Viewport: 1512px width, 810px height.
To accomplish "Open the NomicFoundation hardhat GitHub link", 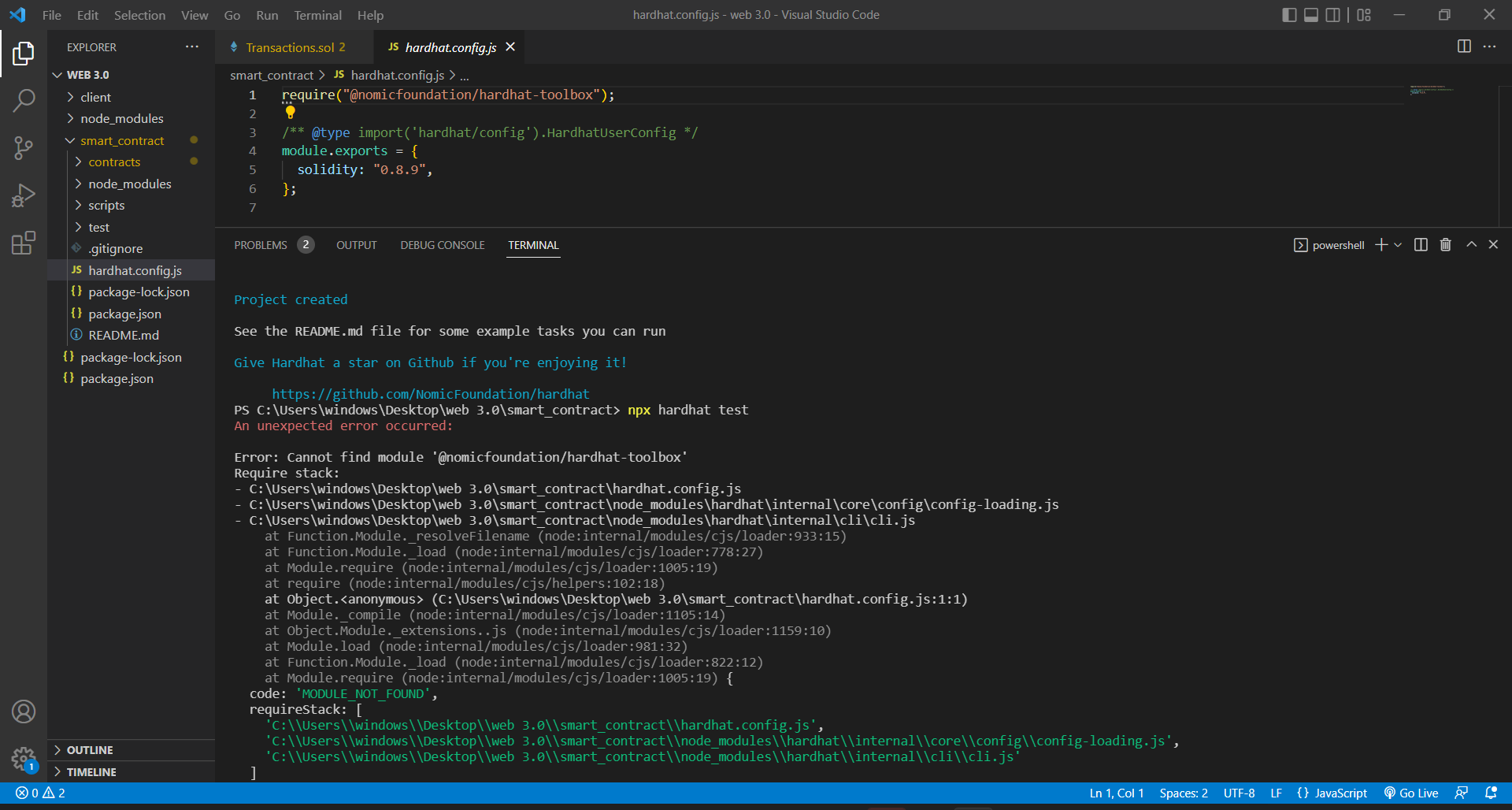I will click(x=430, y=394).
